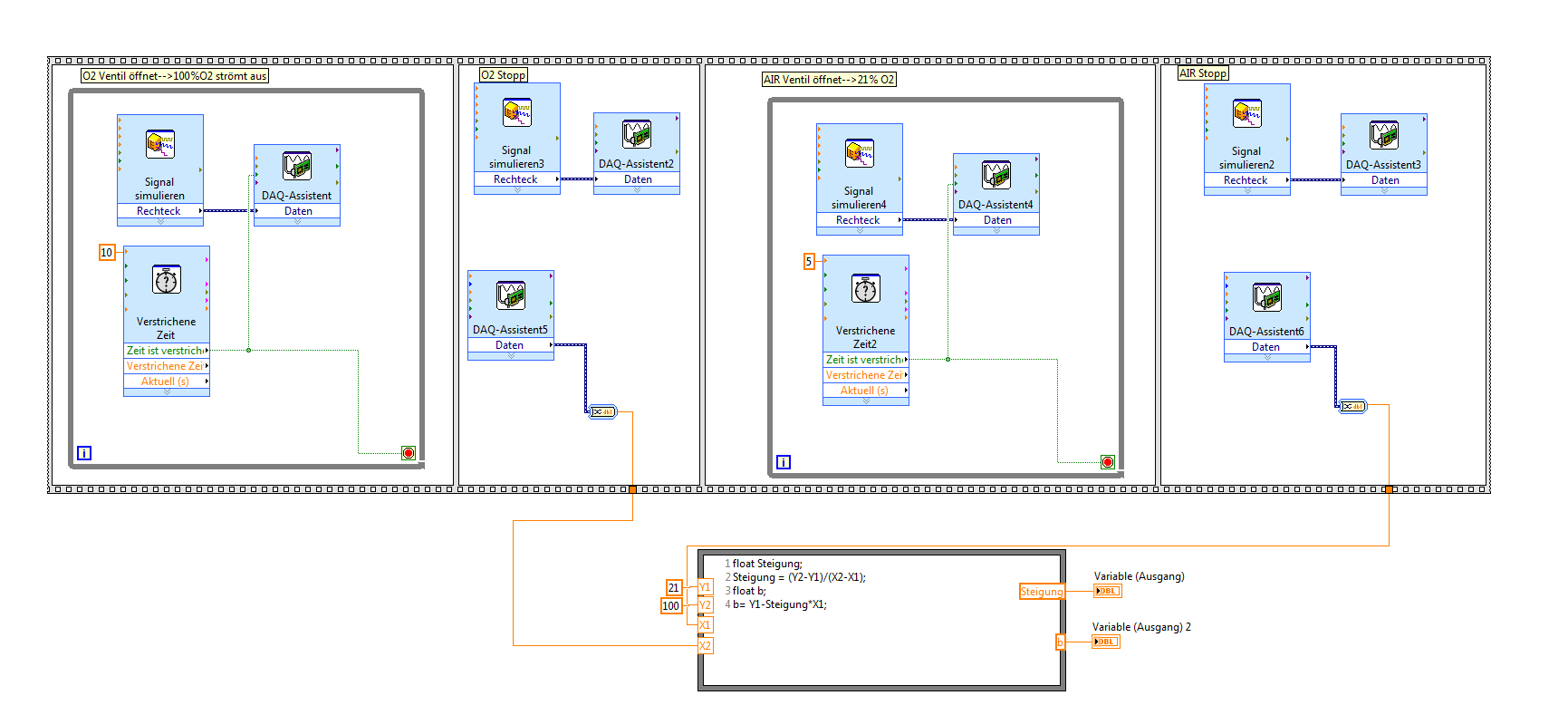Click the numeric constant 21
1568x705 pixels.
[674, 587]
